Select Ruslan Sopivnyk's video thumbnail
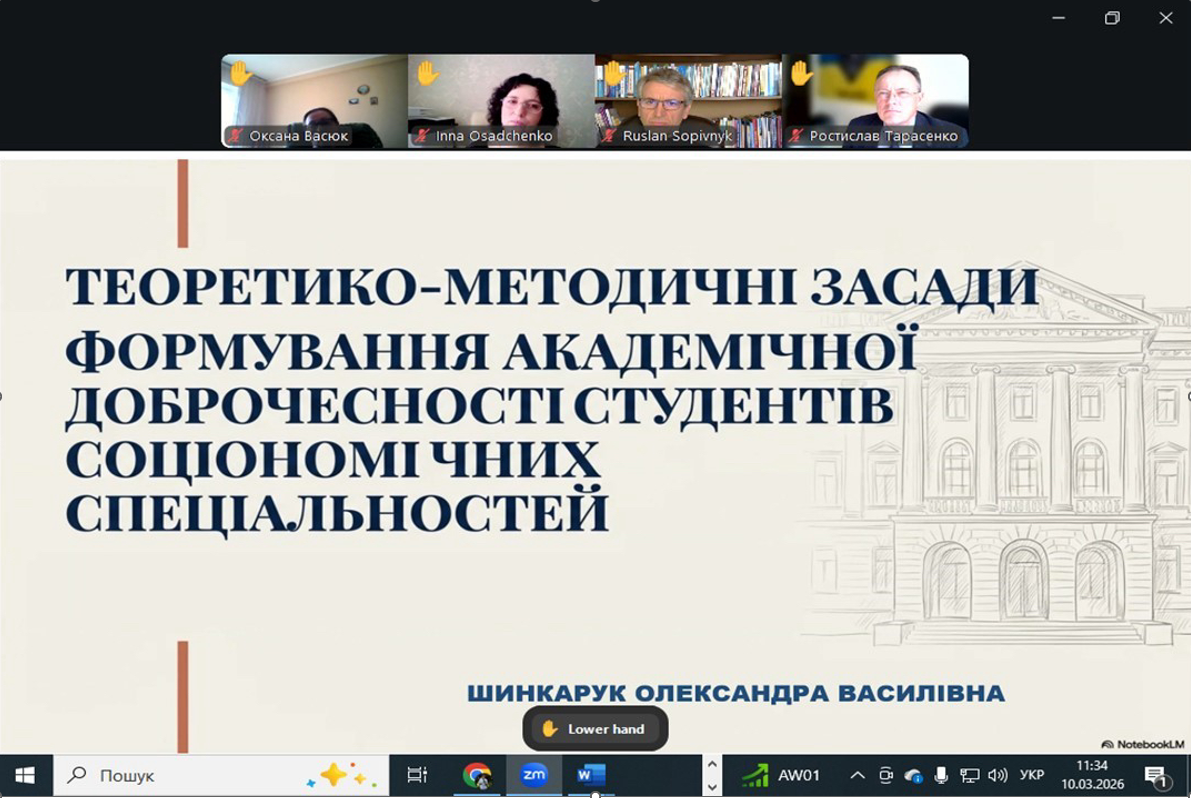Image resolution: width=1191 pixels, height=798 pixels. [688, 100]
